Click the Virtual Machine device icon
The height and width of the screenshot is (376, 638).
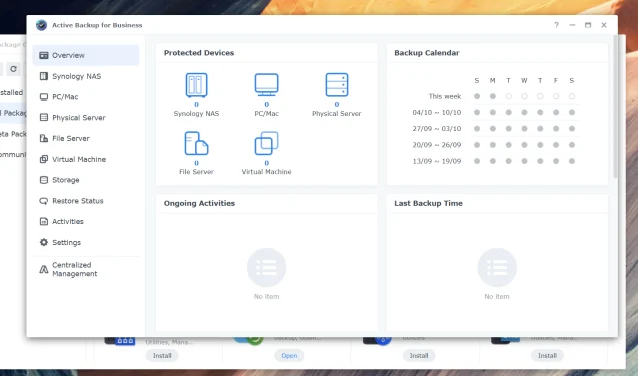(x=267, y=143)
